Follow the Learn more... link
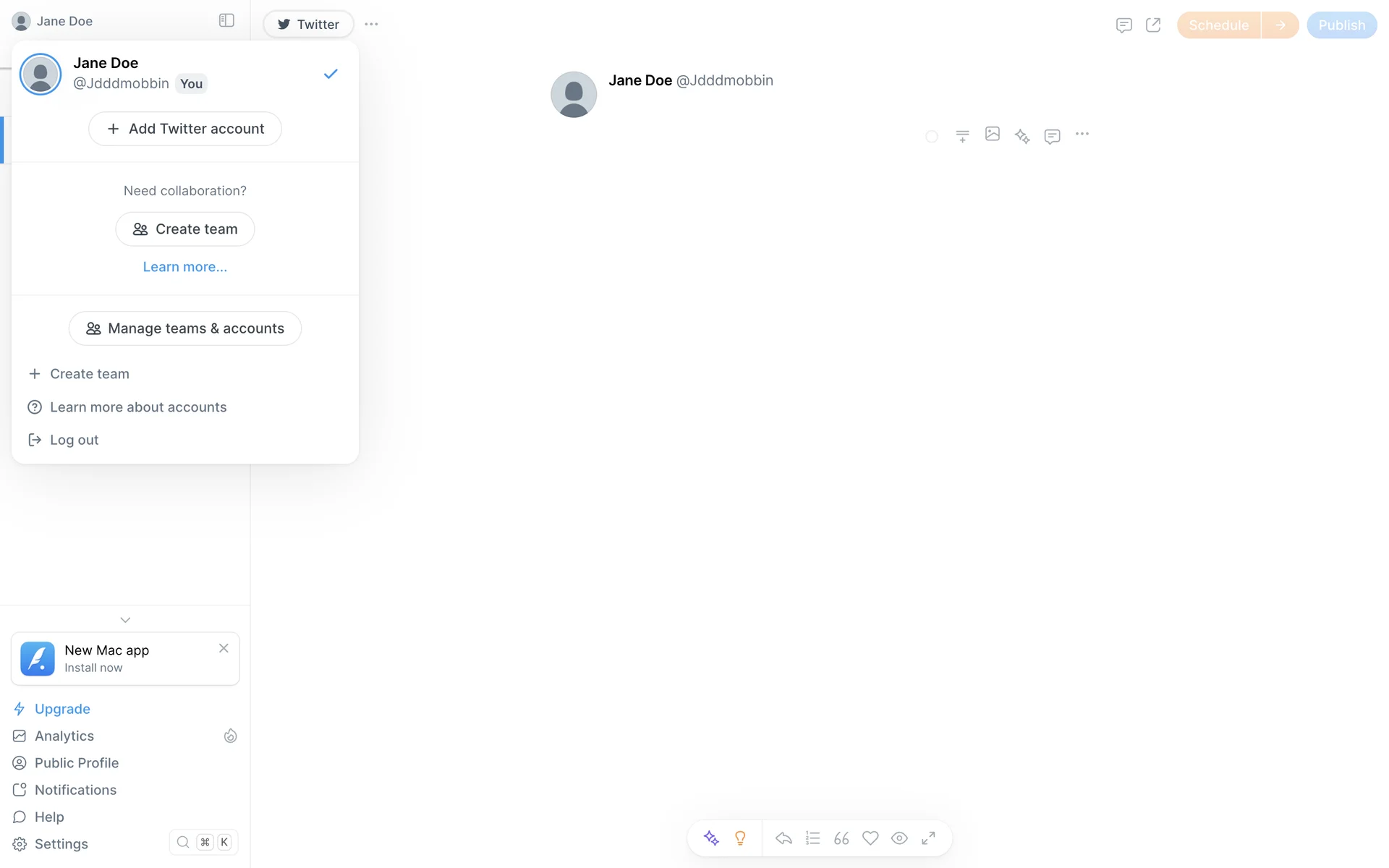The height and width of the screenshot is (868, 1389). click(184, 267)
